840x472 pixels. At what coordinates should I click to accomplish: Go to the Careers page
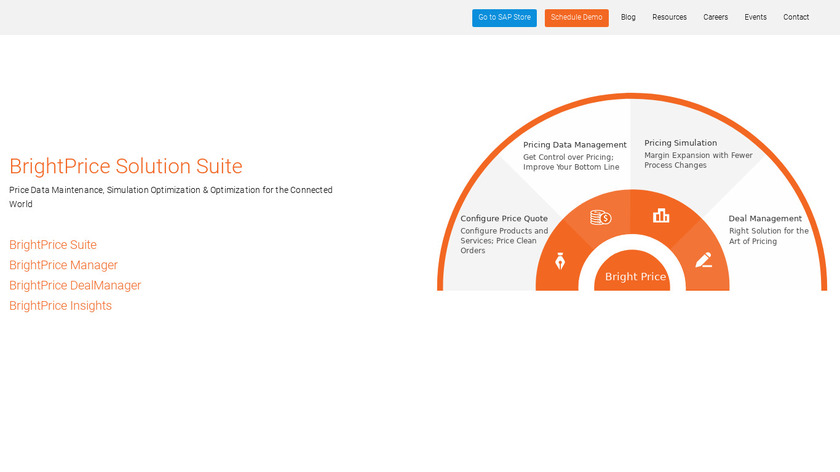pos(715,17)
